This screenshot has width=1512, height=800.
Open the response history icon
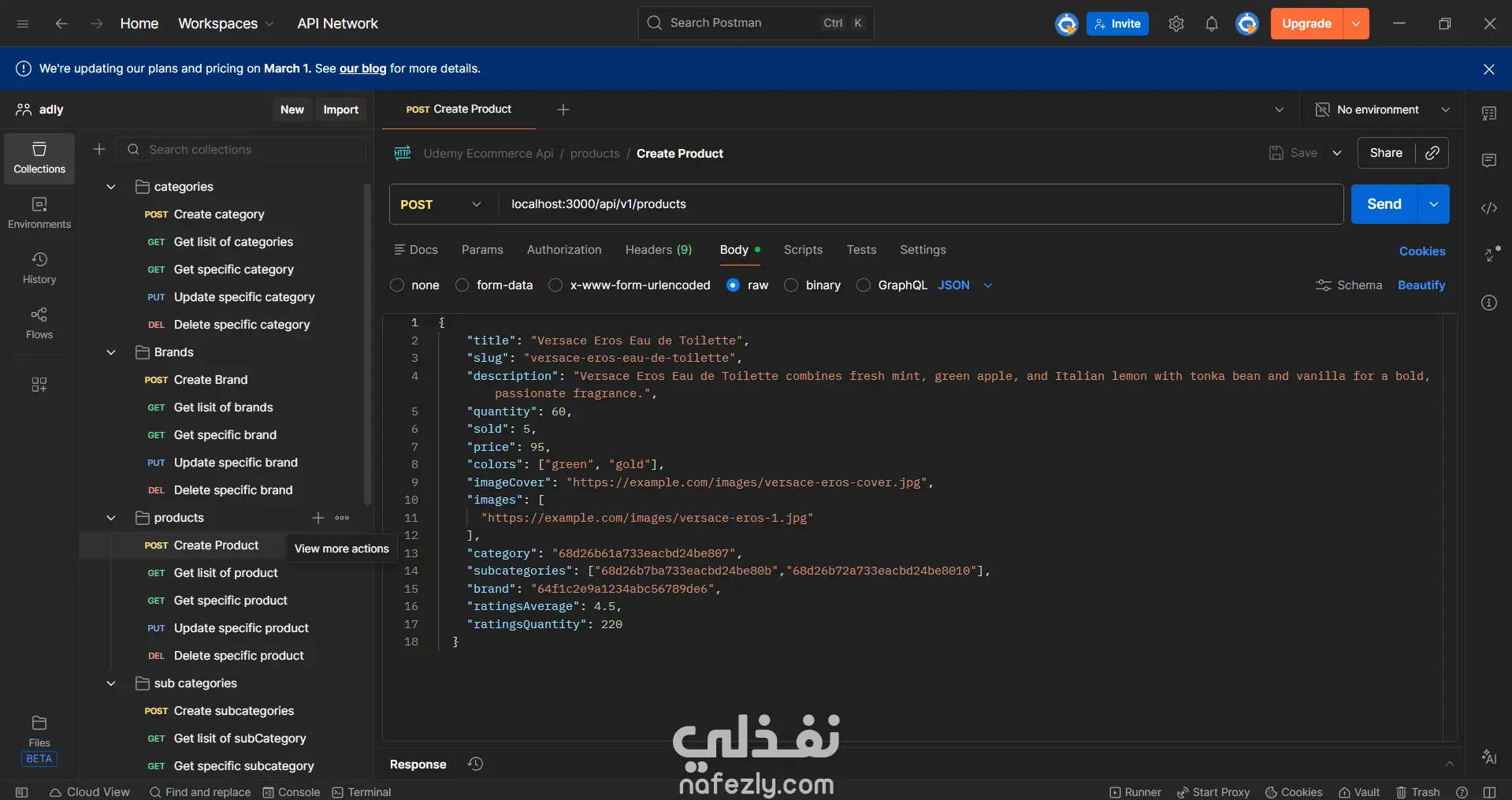tap(475, 764)
